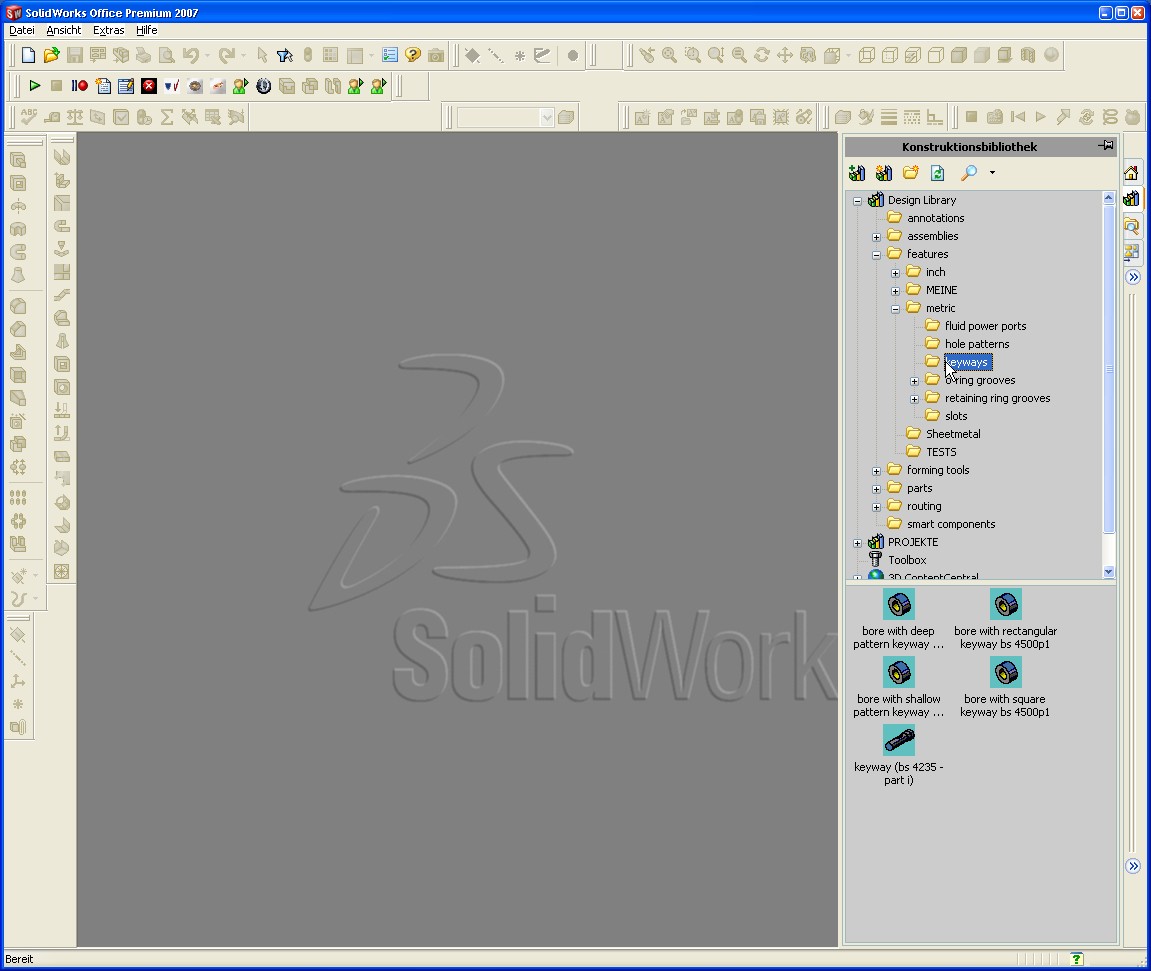Screen dimensions: 1151x971
Task: Click tree scrollbar down arrow
Action: 1108,572
